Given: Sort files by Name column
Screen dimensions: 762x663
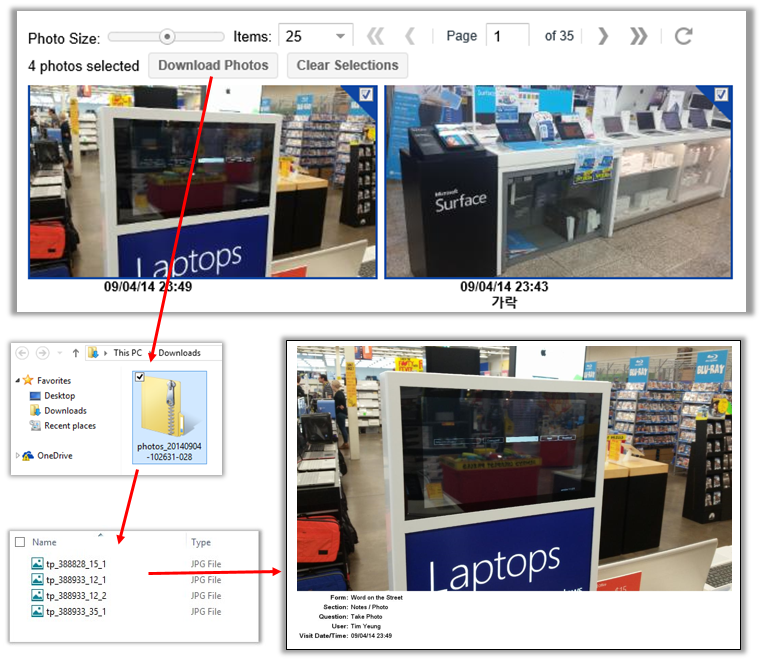Looking at the screenshot, I should (44, 542).
